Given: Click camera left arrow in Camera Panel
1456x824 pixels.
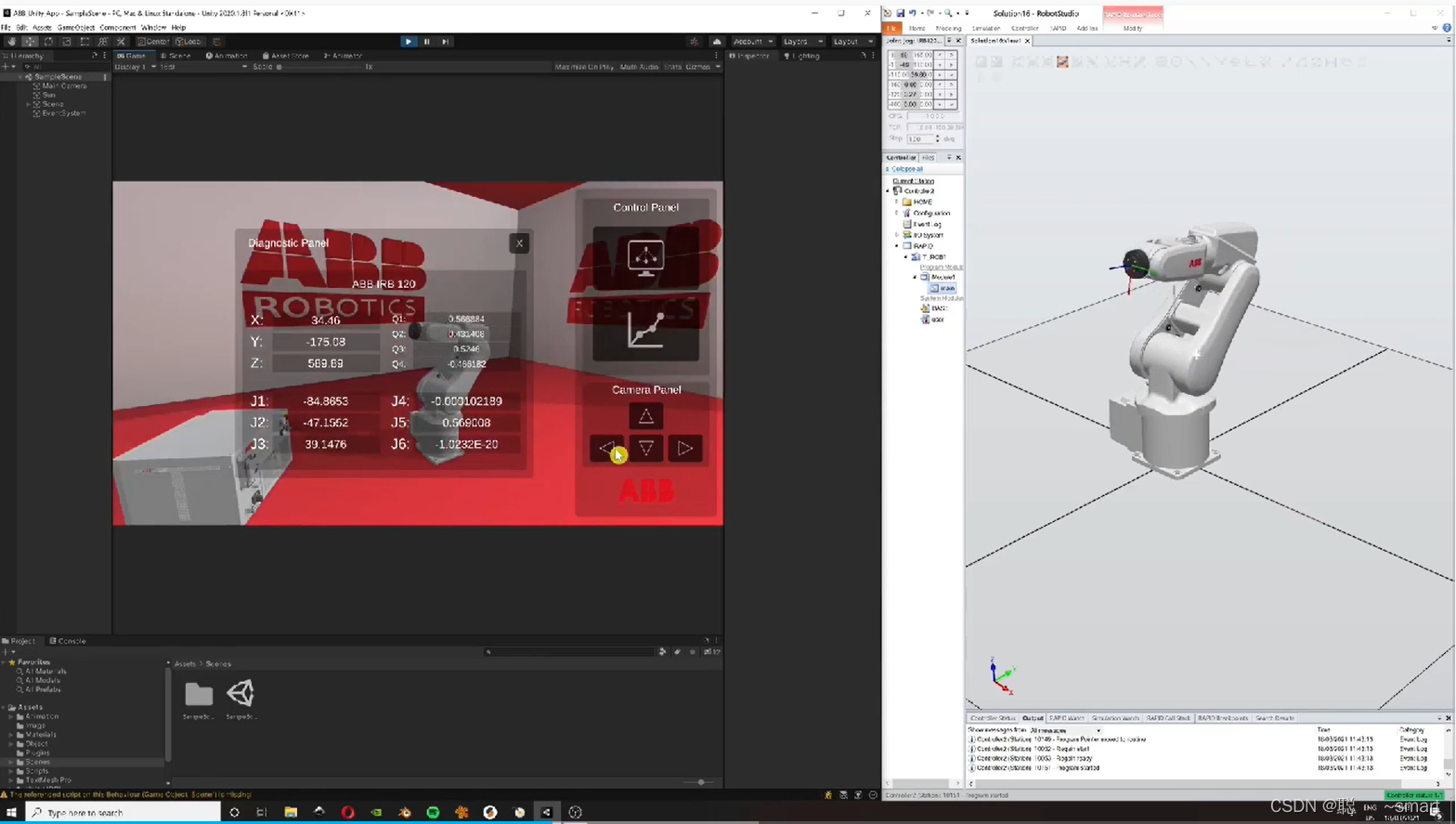Looking at the screenshot, I should (606, 449).
